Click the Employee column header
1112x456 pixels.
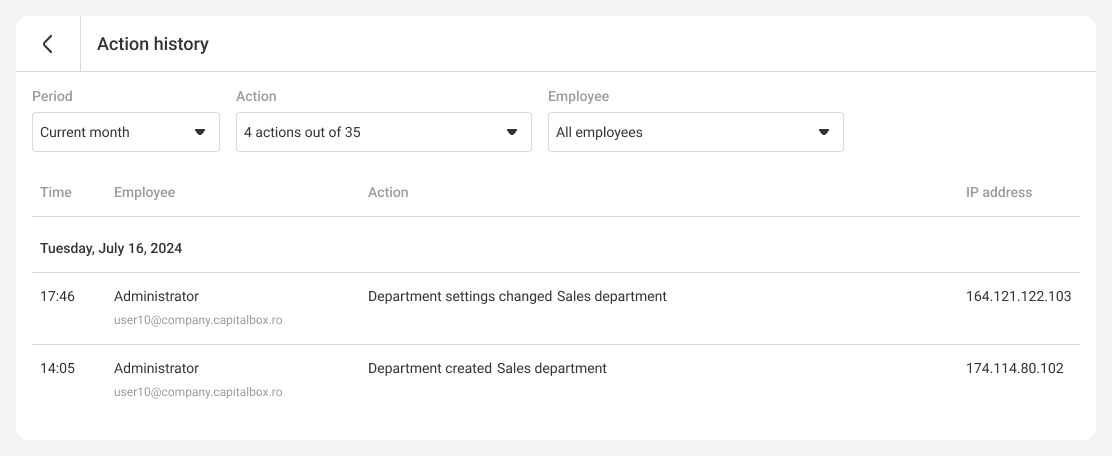pyautogui.click(x=144, y=192)
